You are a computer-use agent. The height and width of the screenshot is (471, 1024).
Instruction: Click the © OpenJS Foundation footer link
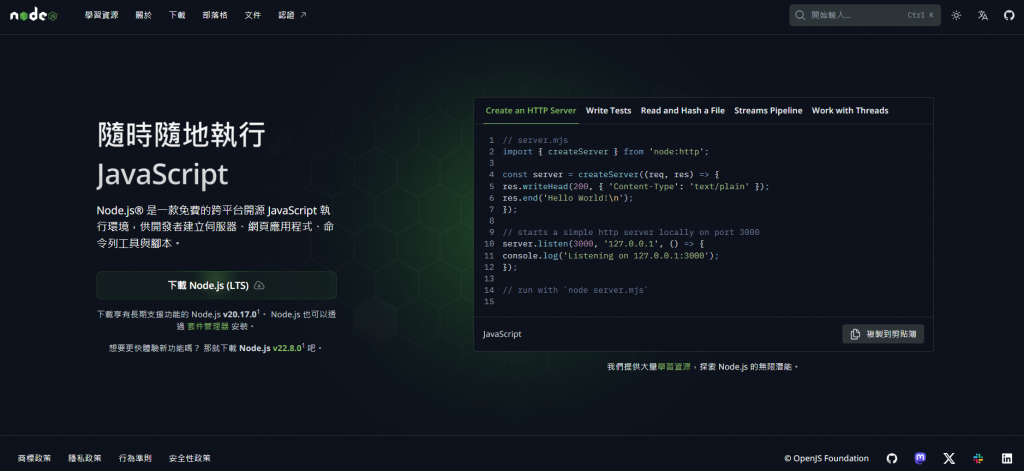pos(827,459)
